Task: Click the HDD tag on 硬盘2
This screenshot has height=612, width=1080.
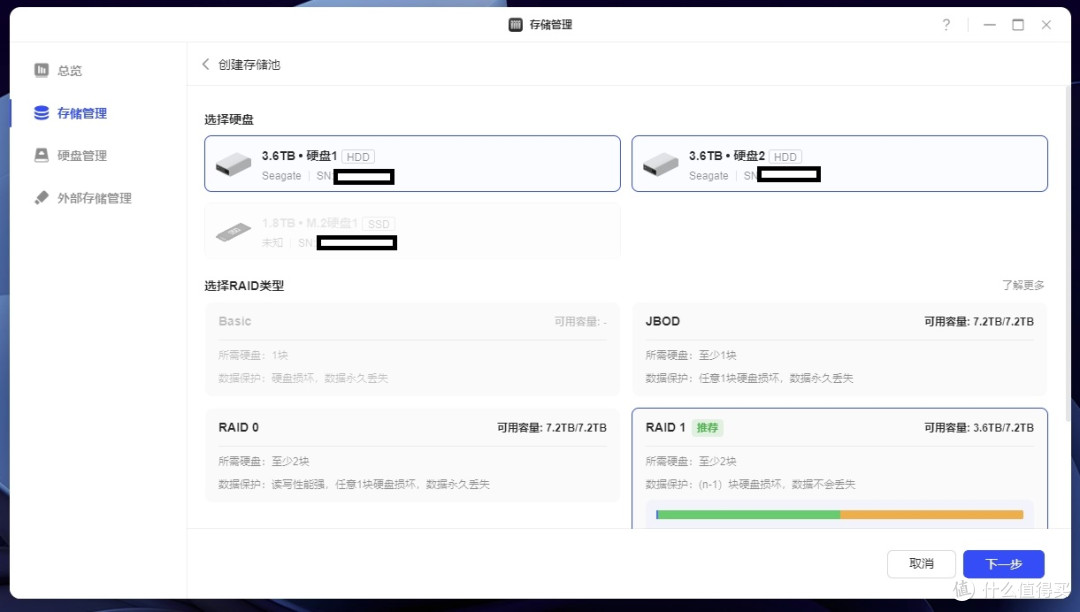Action: [x=785, y=157]
